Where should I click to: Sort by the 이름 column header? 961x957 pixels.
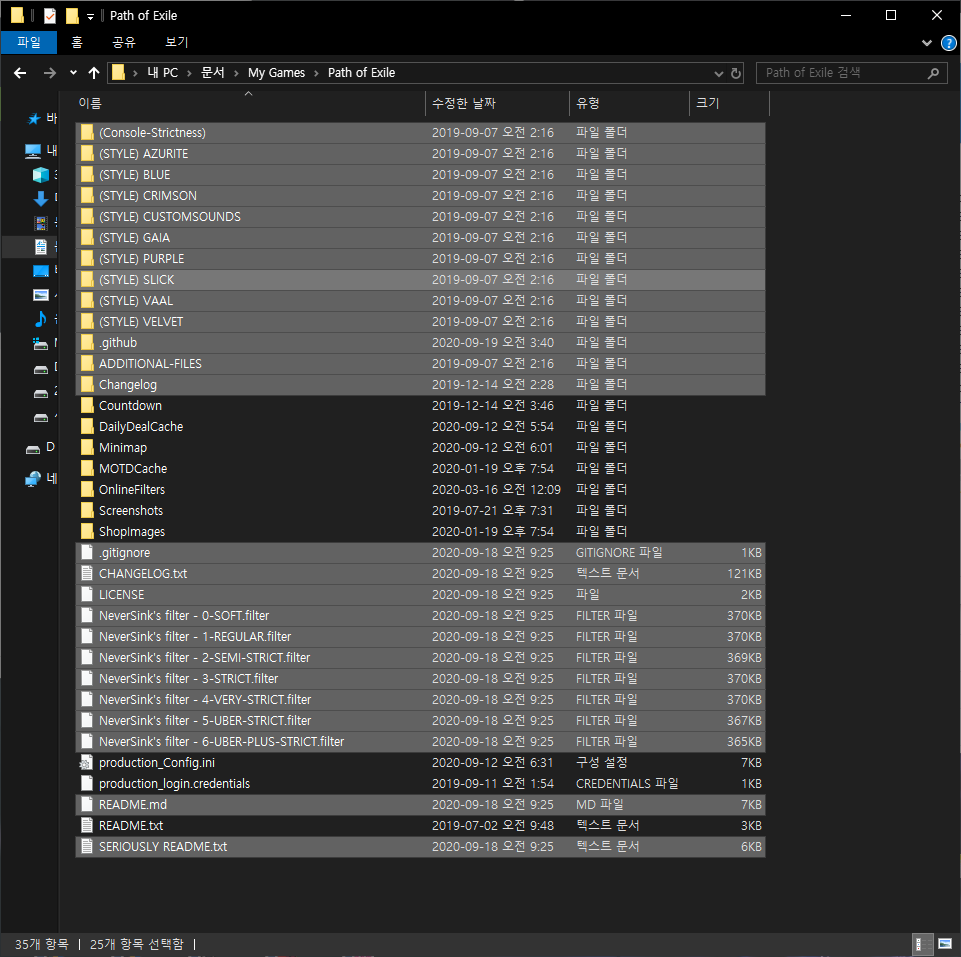(x=250, y=103)
